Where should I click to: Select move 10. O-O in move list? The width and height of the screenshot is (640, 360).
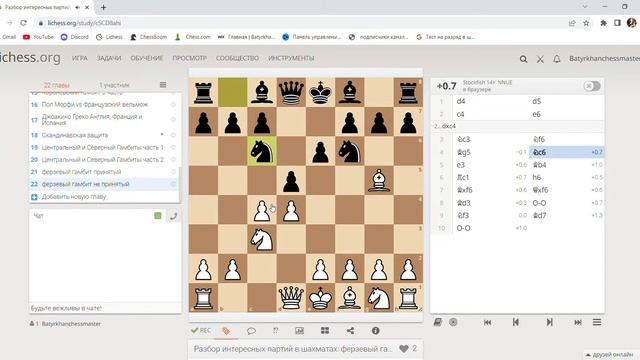pyautogui.click(x=491, y=228)
